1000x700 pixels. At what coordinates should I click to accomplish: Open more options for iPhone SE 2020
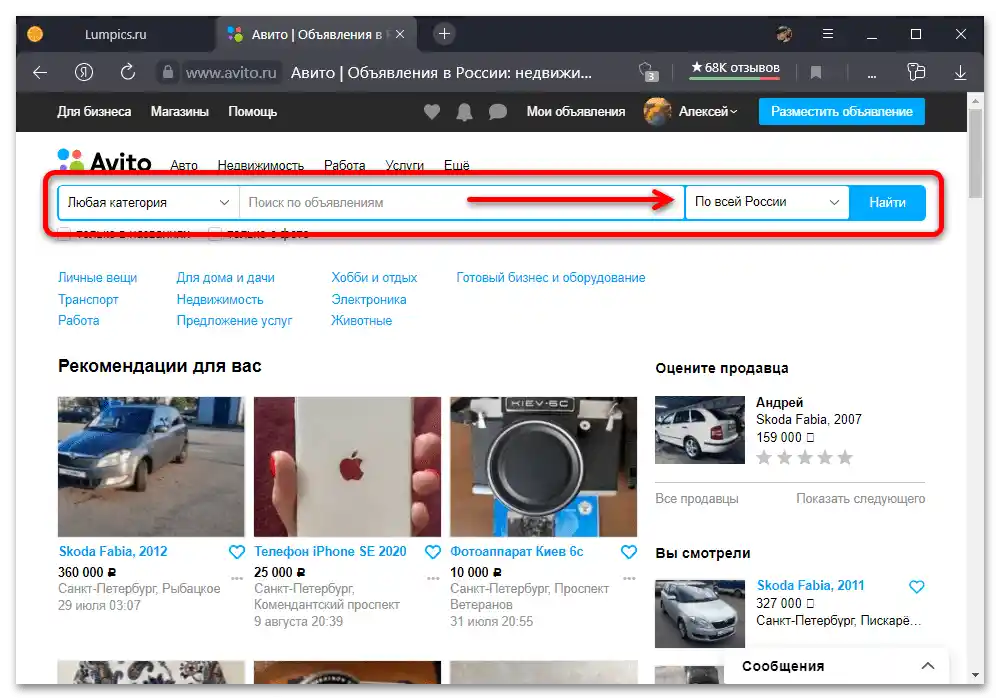[x=433, y=579]
